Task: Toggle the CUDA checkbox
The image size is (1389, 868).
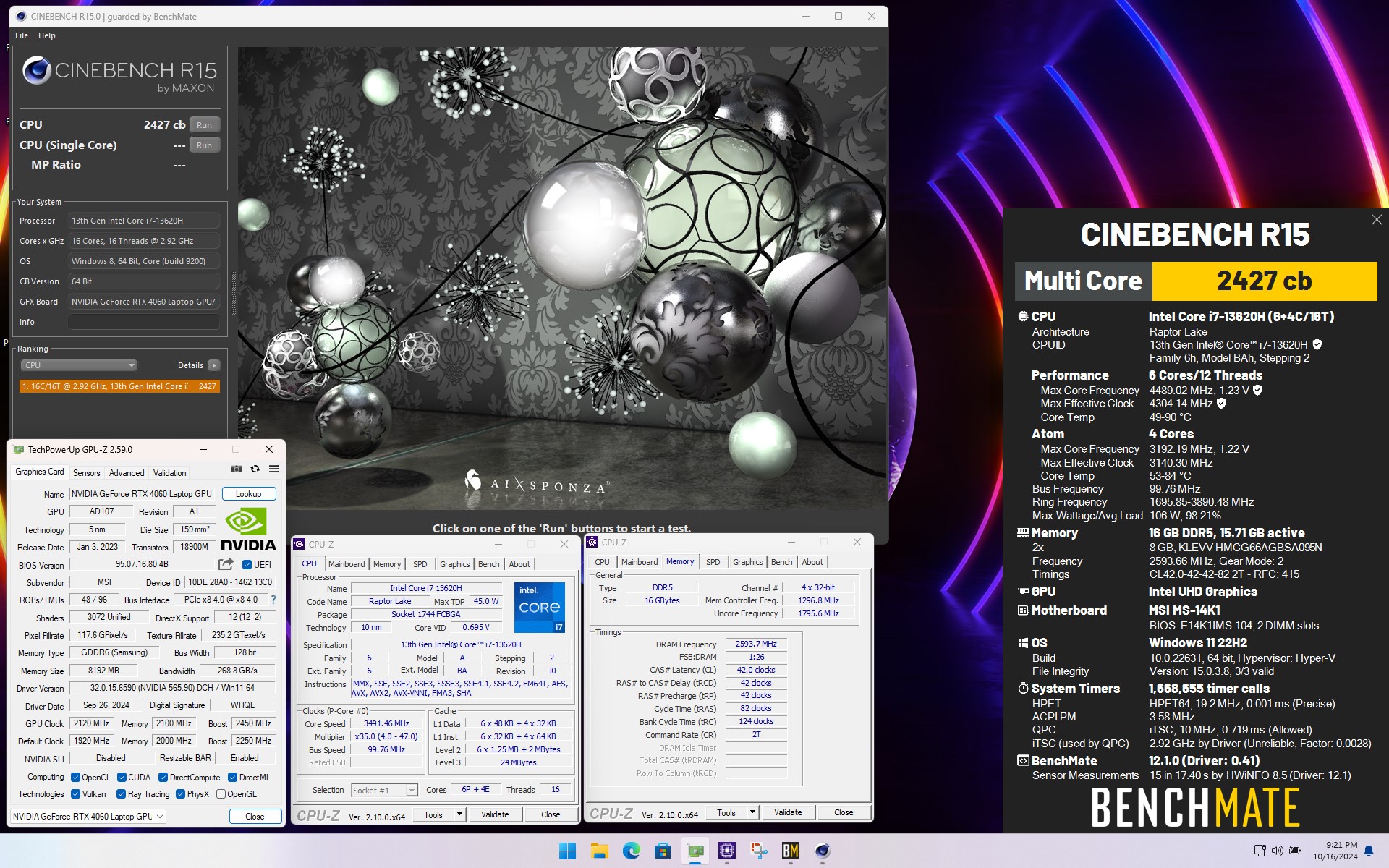Action: pyautogui.click(x=121, y=778)
